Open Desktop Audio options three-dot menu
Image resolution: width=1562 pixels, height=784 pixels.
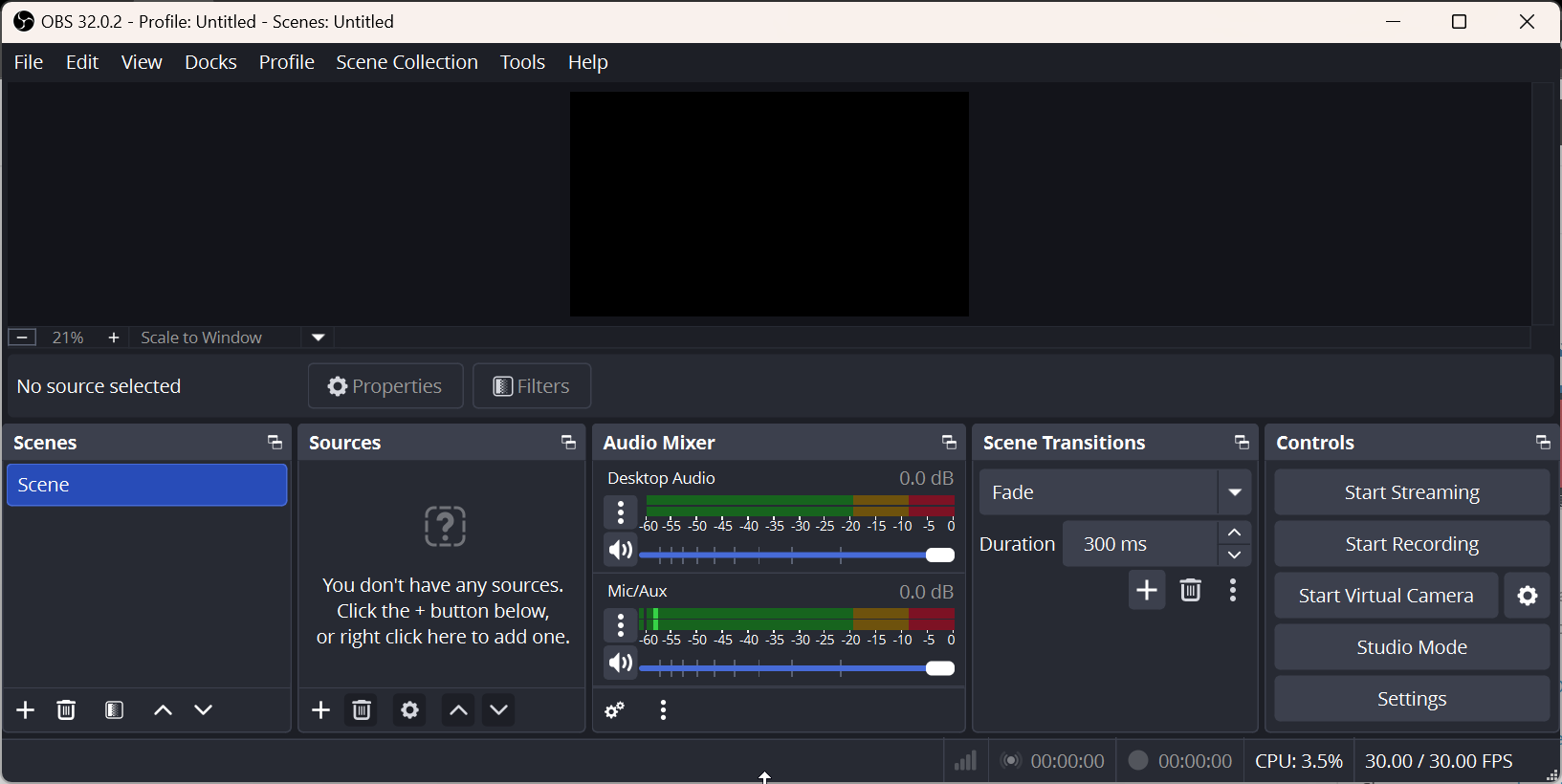click(621, 513)
